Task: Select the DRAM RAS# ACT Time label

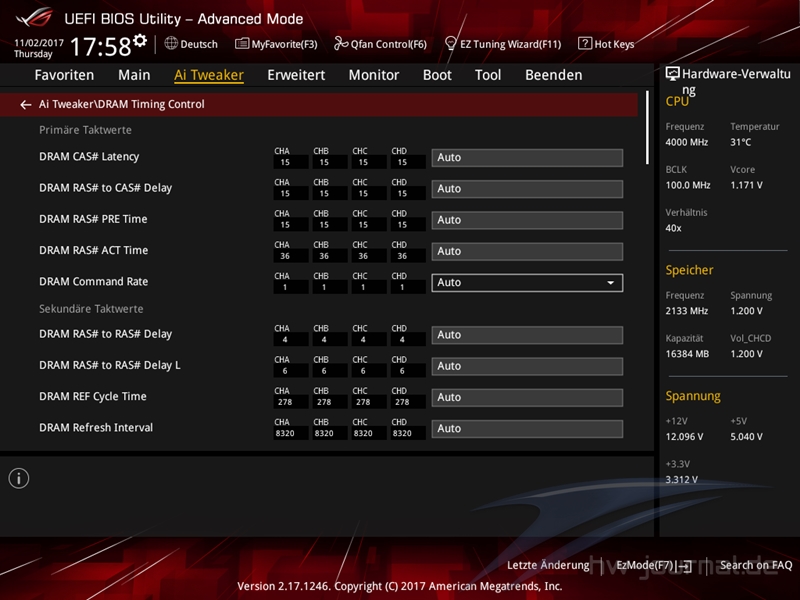Action: click(94, 251)
